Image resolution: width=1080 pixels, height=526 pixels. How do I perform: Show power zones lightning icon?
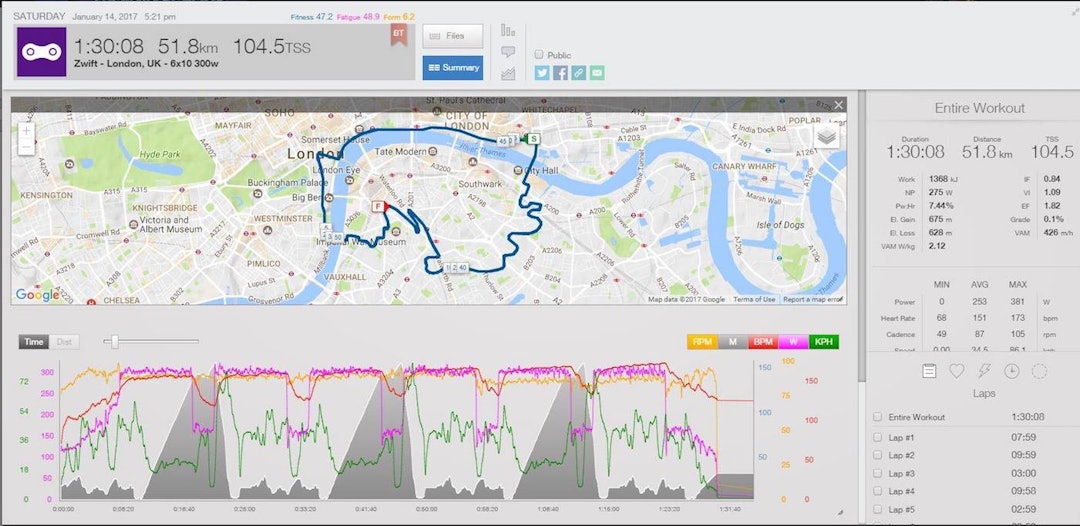click(984, 371)
